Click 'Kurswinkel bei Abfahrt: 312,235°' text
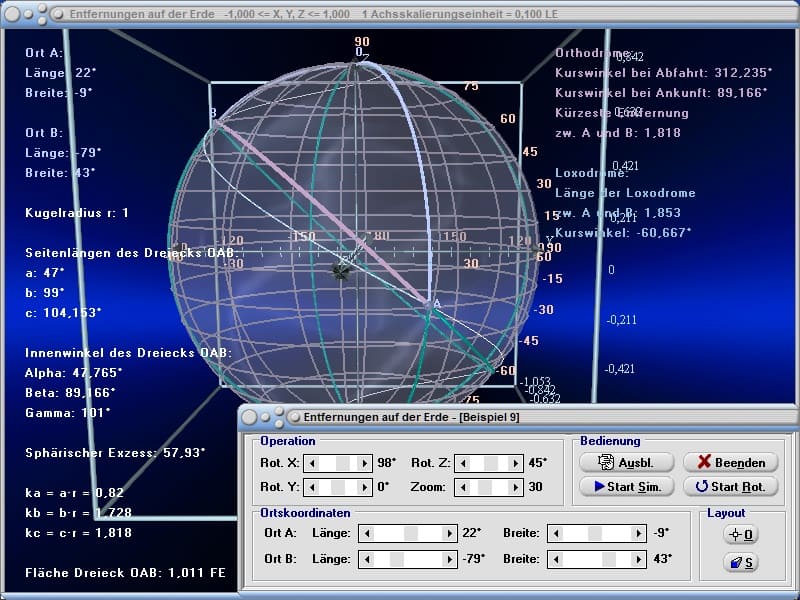The width and height of the screenshot is (800, 600). pos(664,73)
